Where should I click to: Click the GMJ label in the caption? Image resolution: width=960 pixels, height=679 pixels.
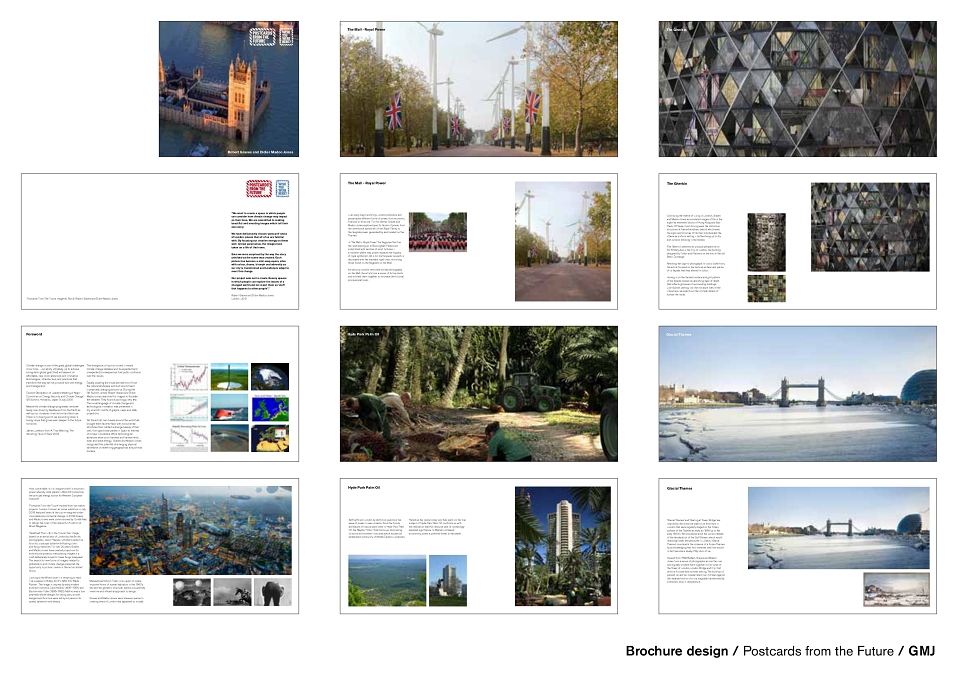(921, 651)
